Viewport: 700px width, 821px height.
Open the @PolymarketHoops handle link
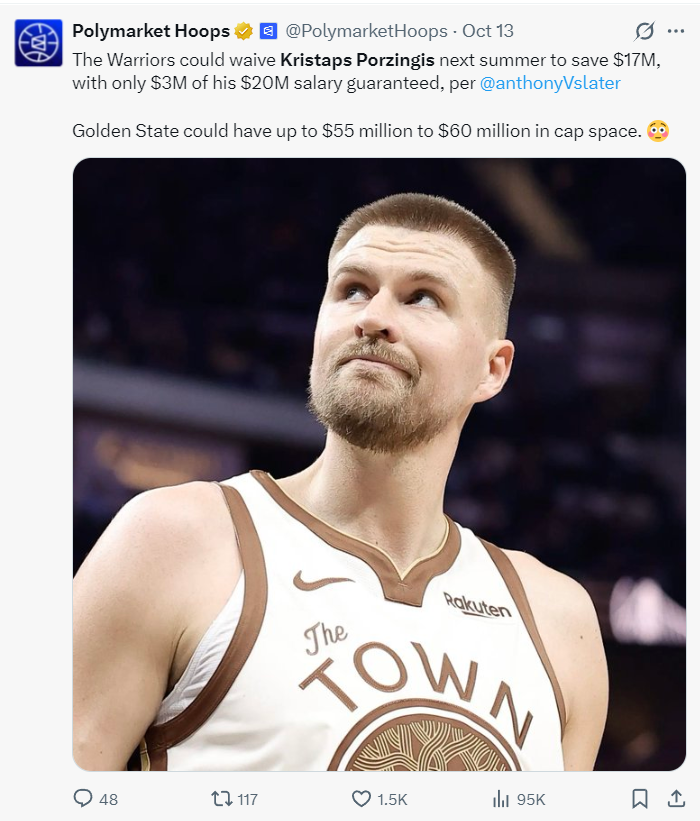point(366,31)
